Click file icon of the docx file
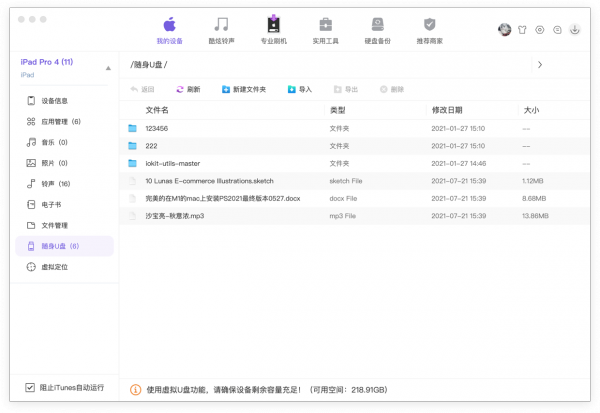Viewport: 600px width, 413px height. coord(132,198)
